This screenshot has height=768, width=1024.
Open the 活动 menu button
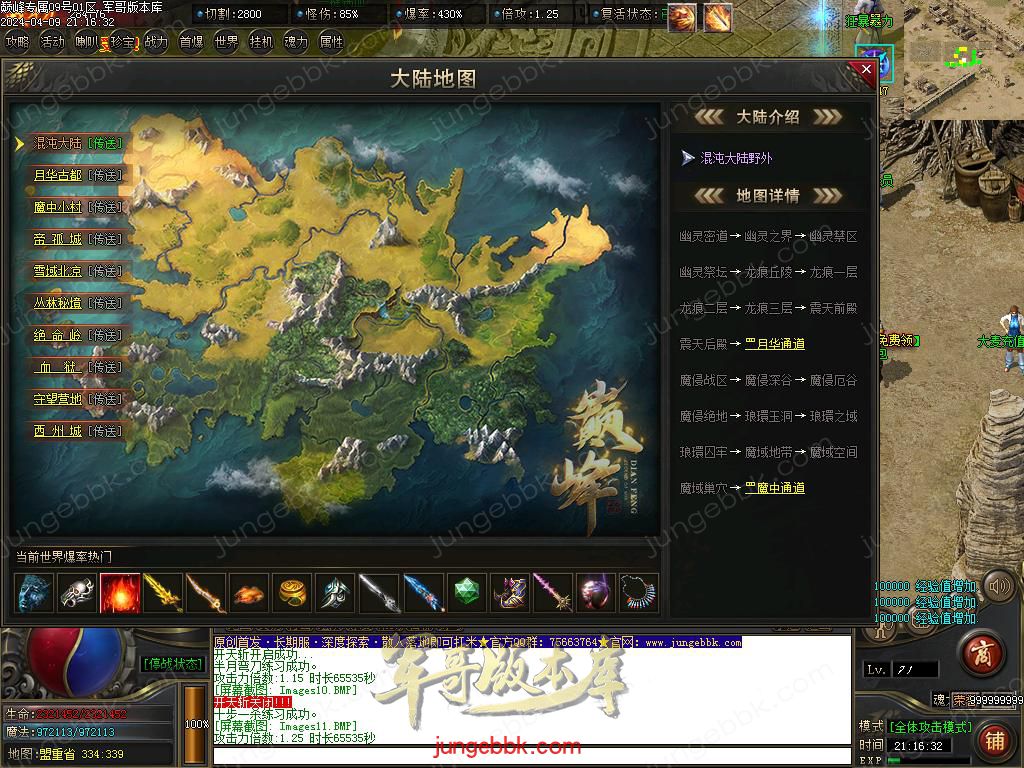tap(52, 42)
